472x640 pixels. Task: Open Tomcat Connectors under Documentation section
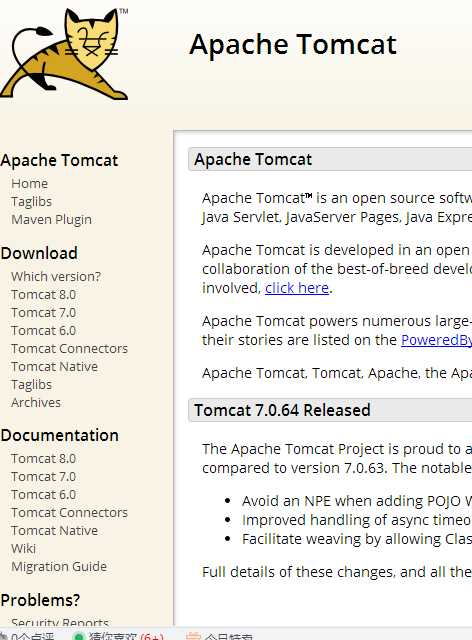pos(69,513)
